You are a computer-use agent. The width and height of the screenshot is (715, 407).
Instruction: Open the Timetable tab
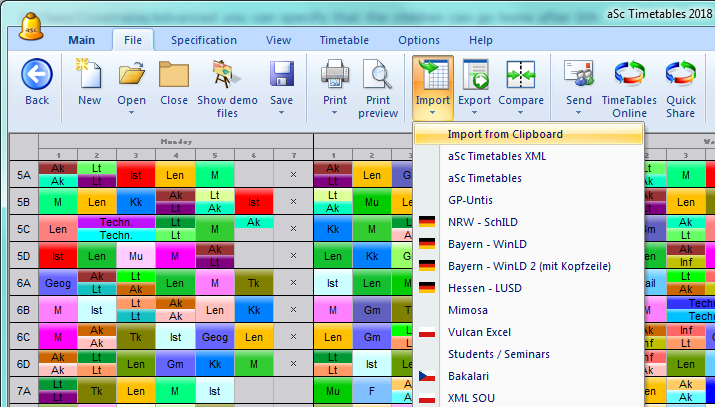[344, 40]
